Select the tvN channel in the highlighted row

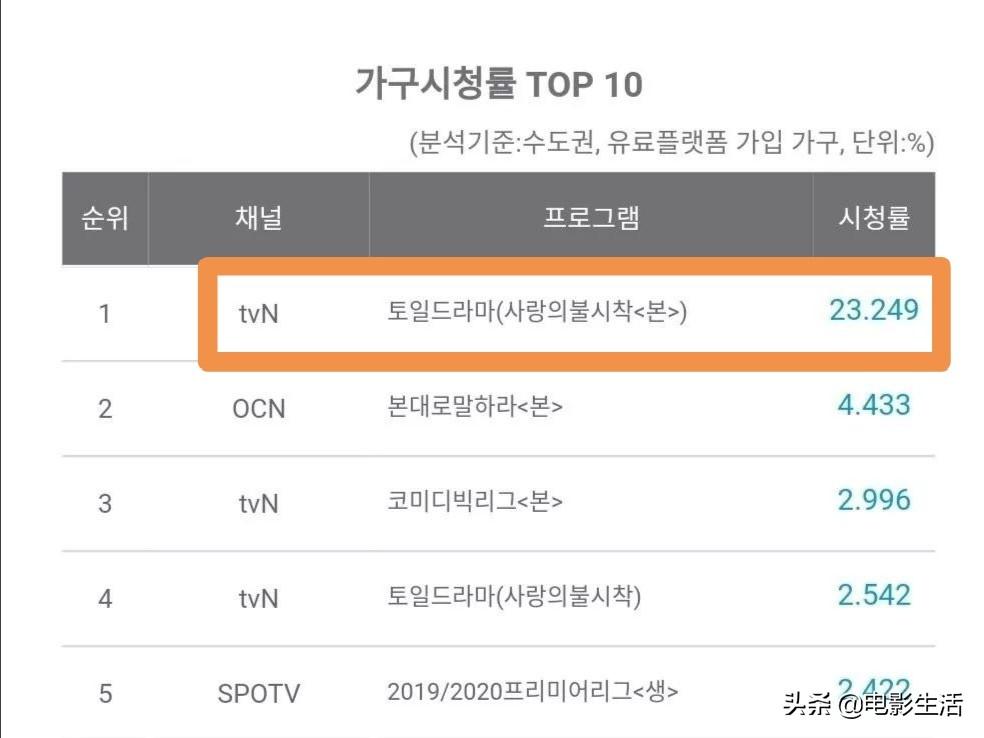258,313
